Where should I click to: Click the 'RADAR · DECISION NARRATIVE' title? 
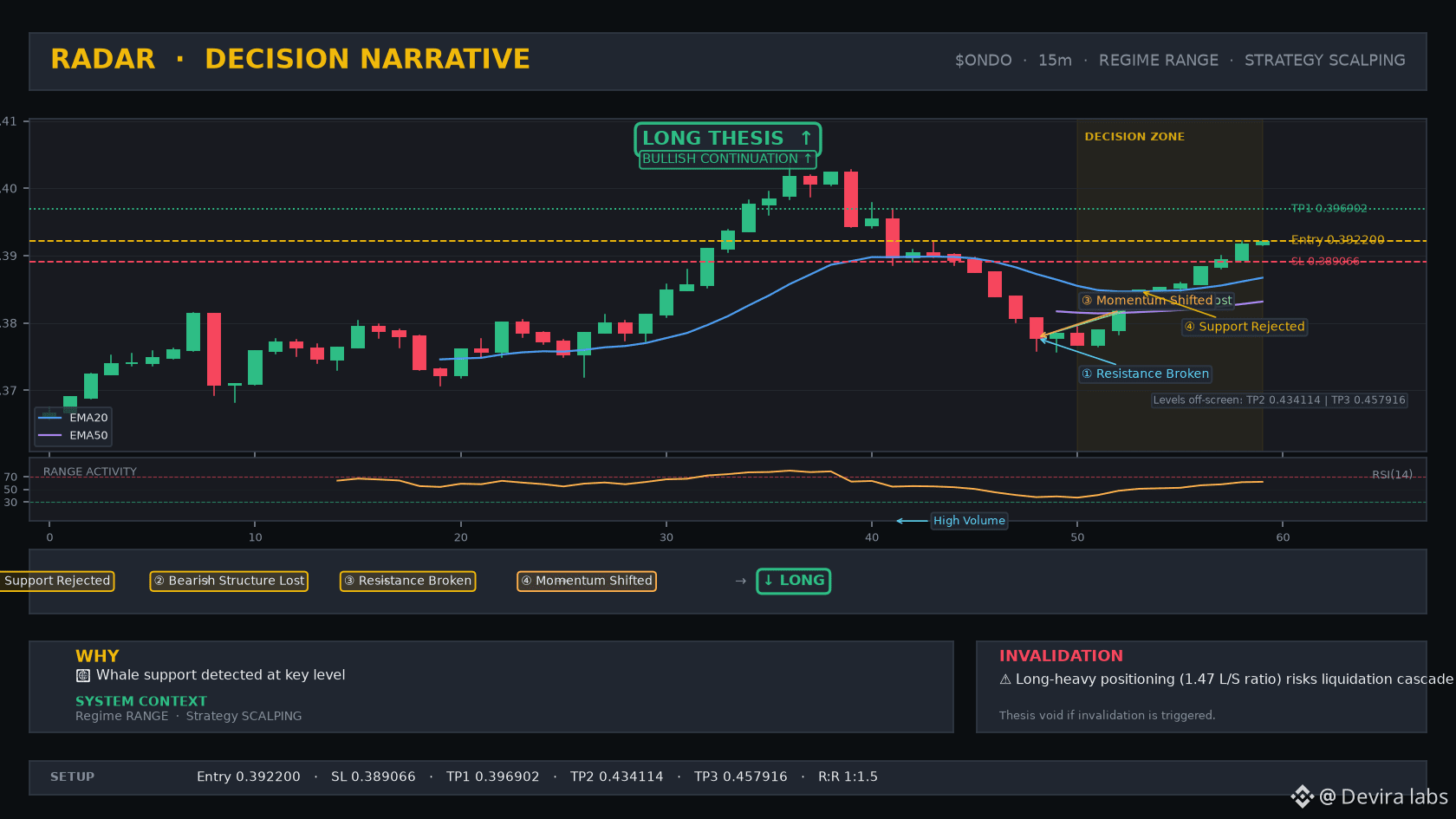pos(290,59)
